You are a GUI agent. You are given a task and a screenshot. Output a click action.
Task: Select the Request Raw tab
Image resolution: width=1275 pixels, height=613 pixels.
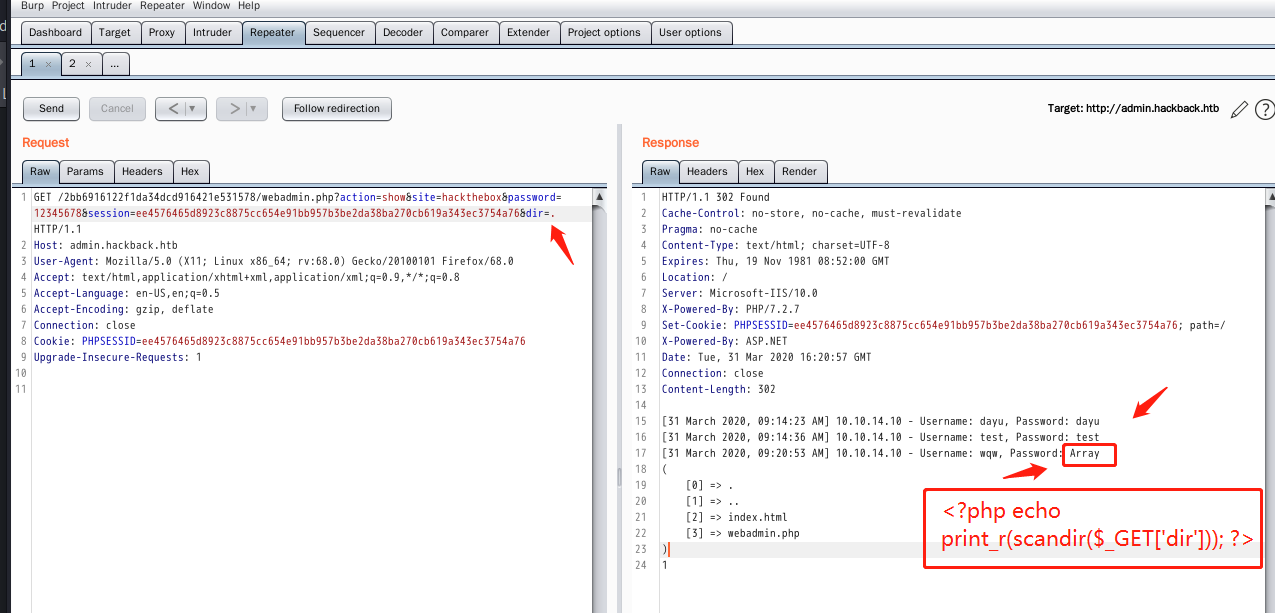click(x=40, y=171)
